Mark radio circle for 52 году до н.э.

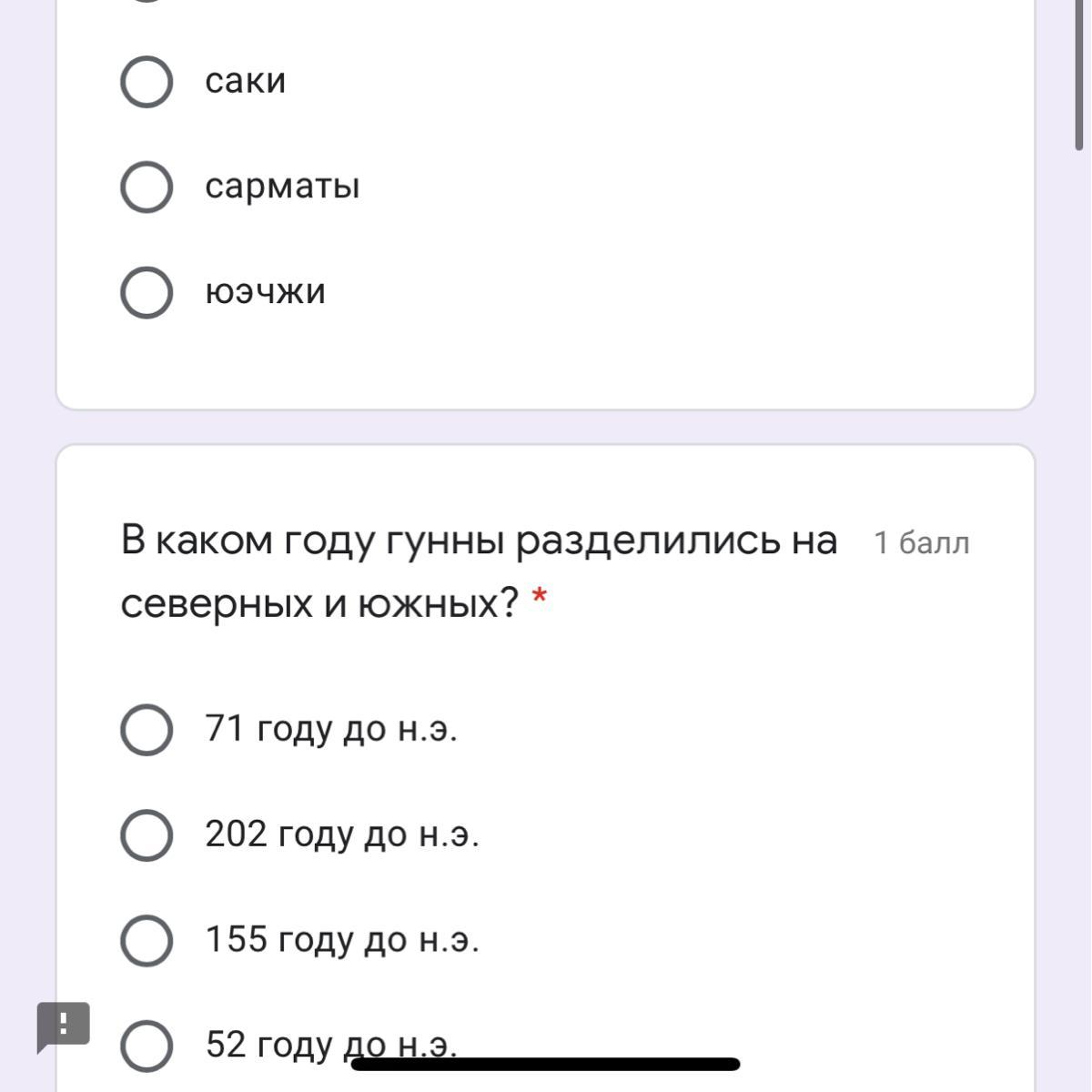coord(147,1046)
